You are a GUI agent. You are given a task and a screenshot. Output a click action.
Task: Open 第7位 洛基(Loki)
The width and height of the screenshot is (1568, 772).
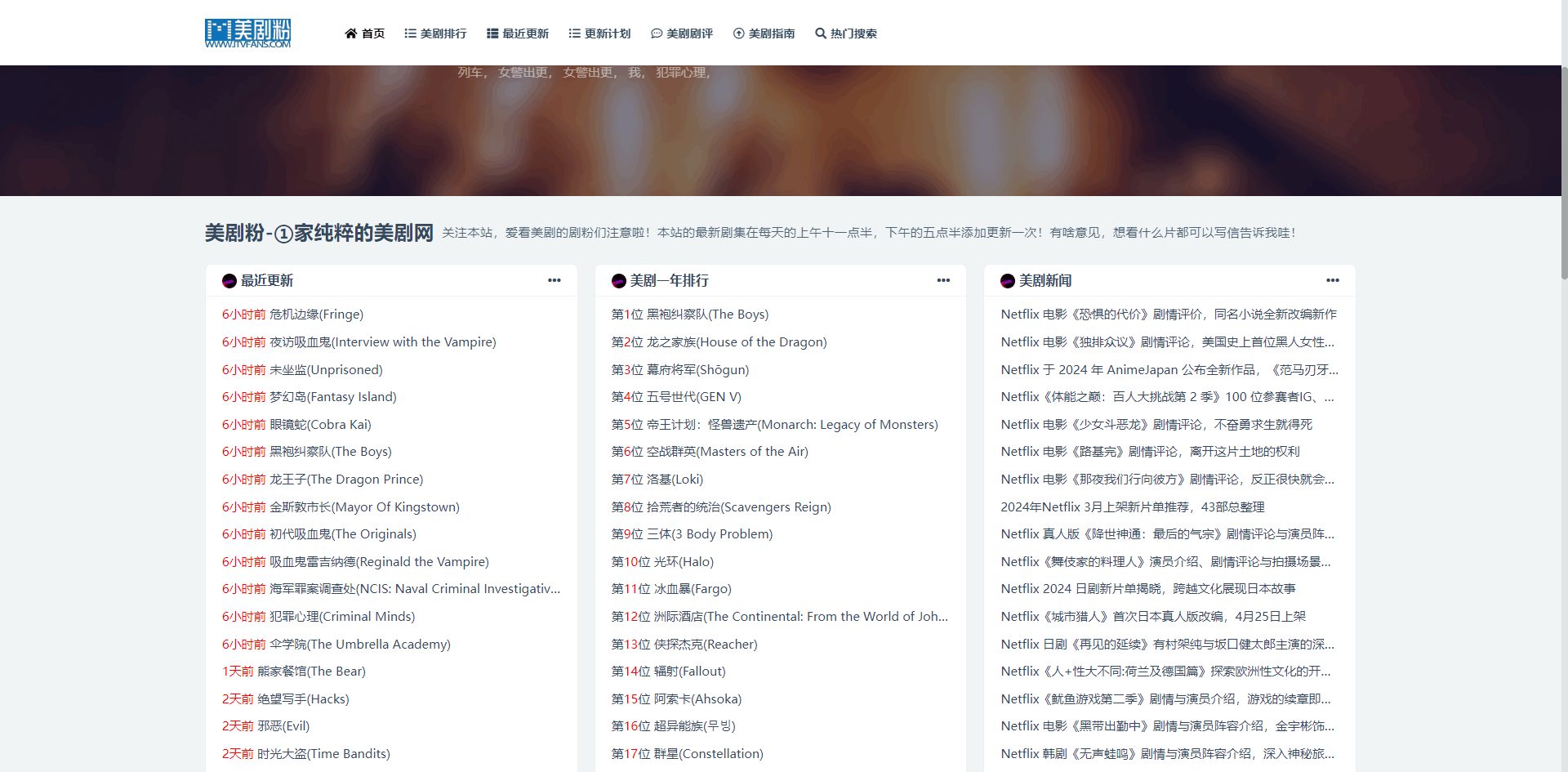click(x=657, y=480)
